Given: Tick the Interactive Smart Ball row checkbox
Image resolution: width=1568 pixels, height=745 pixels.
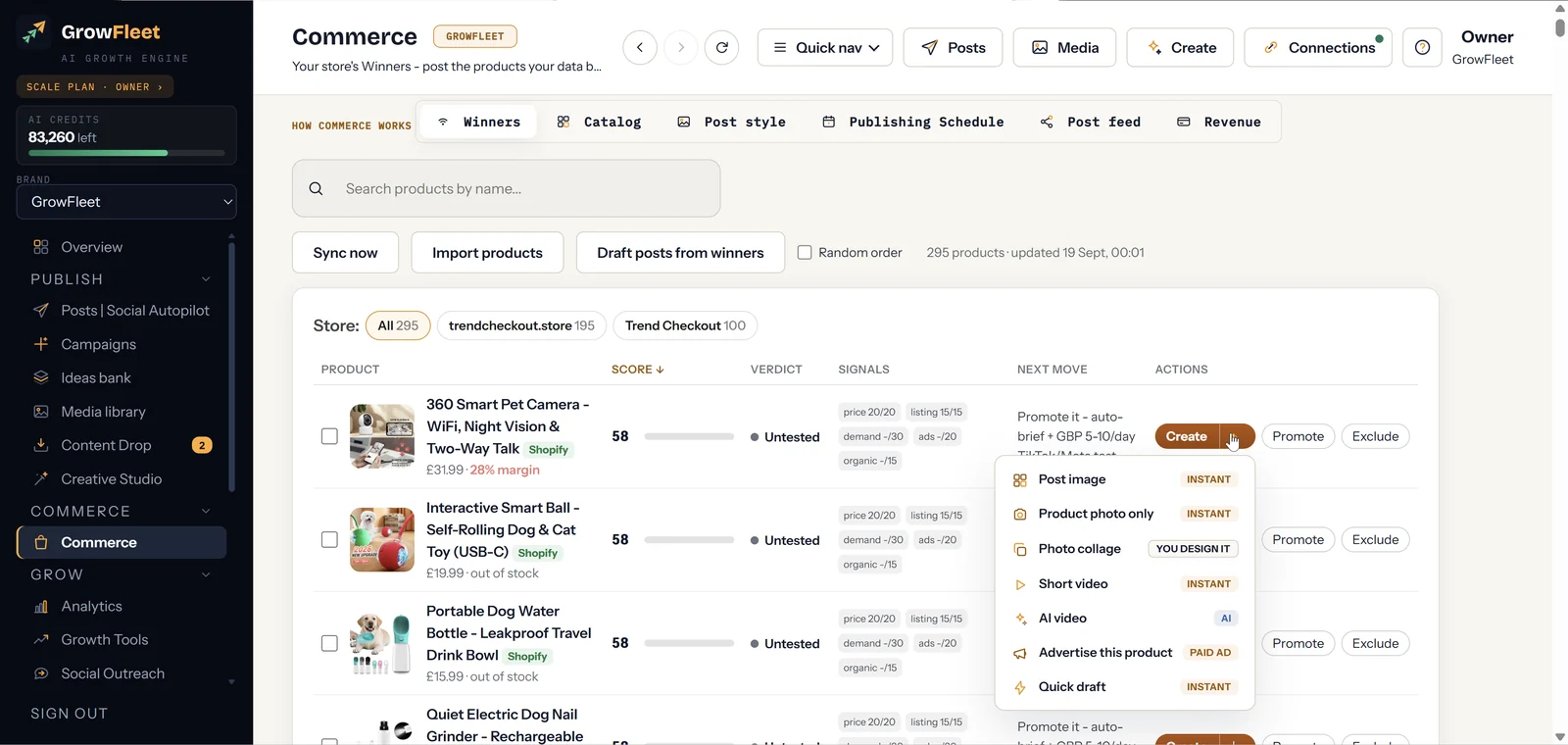Looking at the screenshot, I should pyautogui.click(x=329, y=540).
